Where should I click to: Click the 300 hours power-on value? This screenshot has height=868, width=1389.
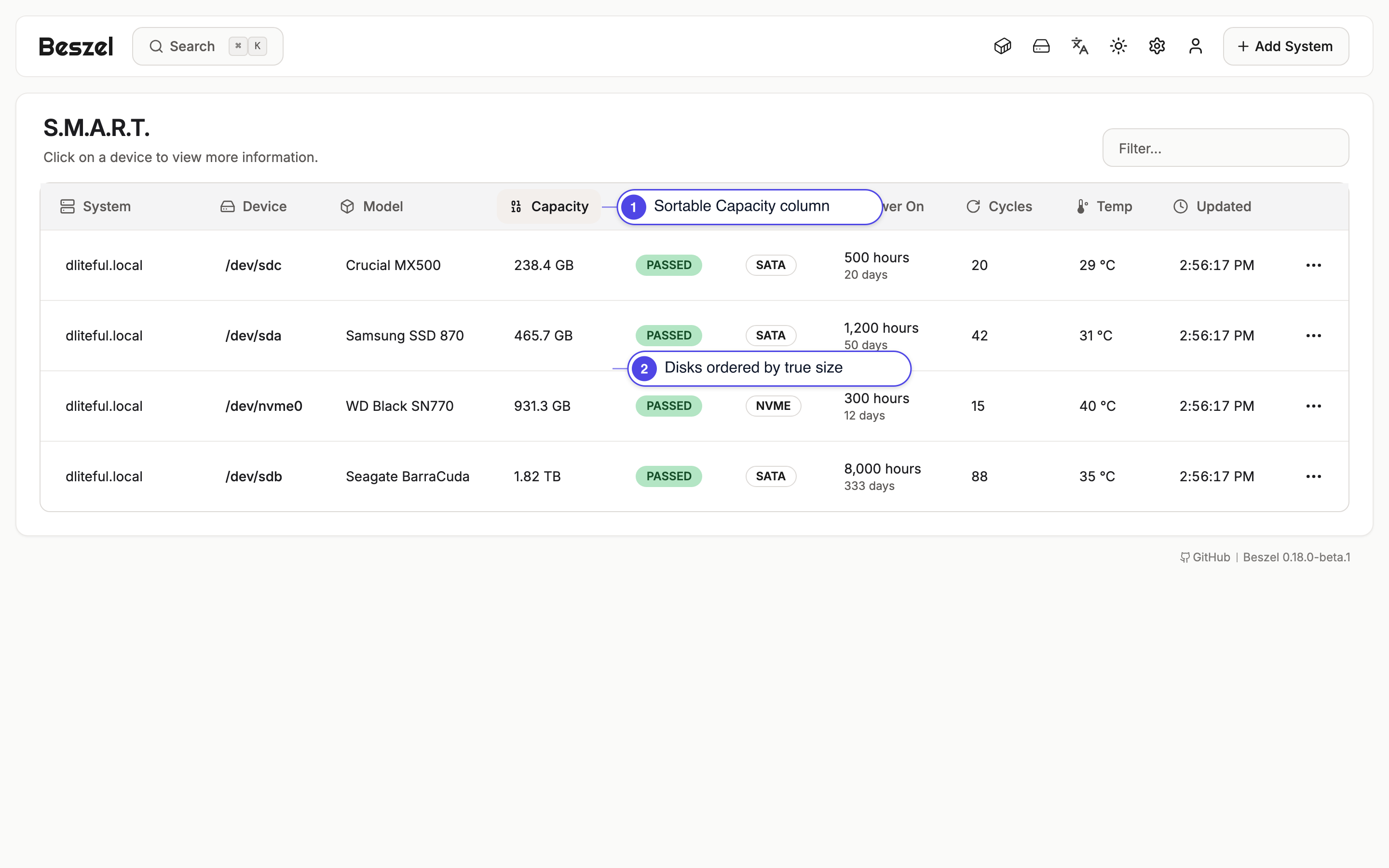(876, 398)
